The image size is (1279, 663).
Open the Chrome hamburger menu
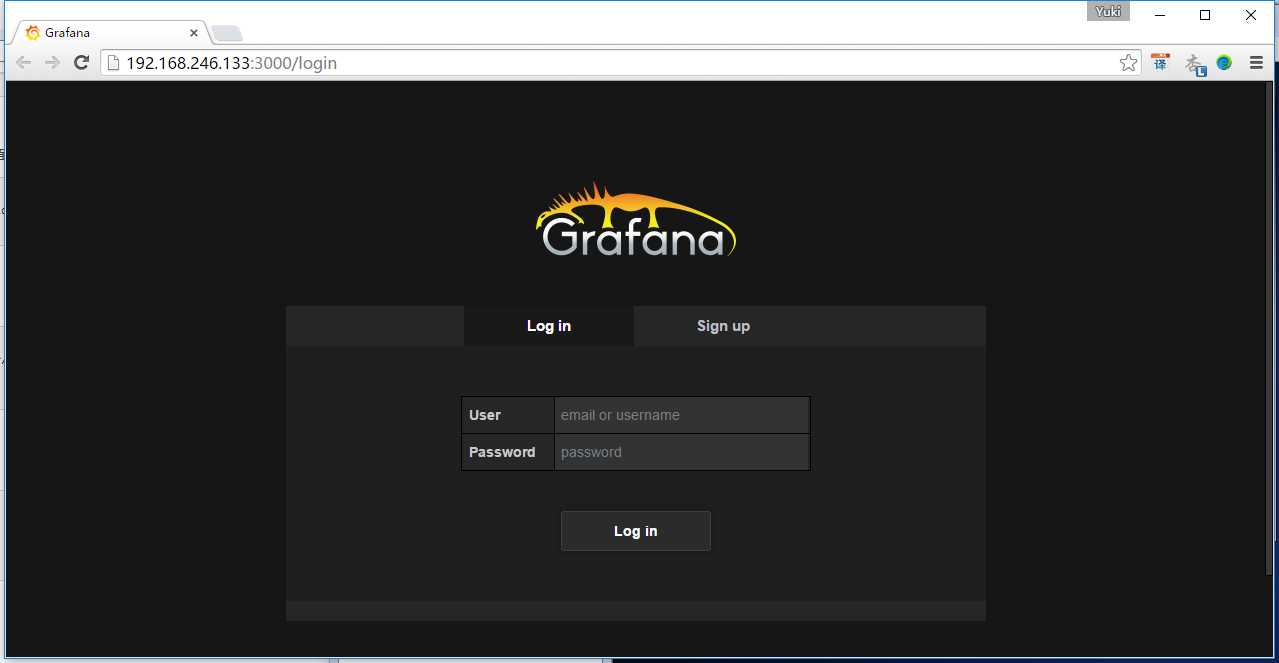[x=1256, y=63]
